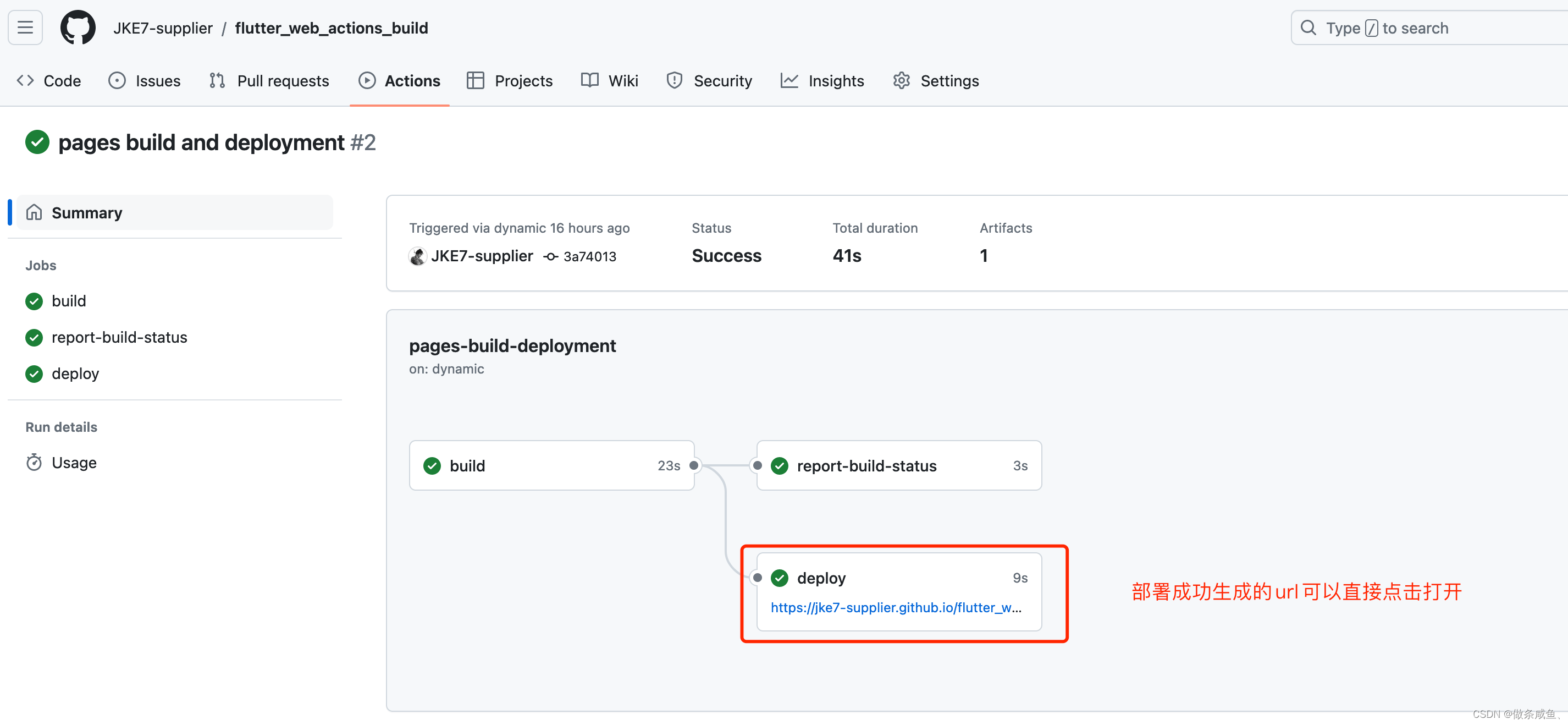Screen dimensions: 1568x725
Task: Click the green success check beside the run title
Action: (x=37, y=142)
